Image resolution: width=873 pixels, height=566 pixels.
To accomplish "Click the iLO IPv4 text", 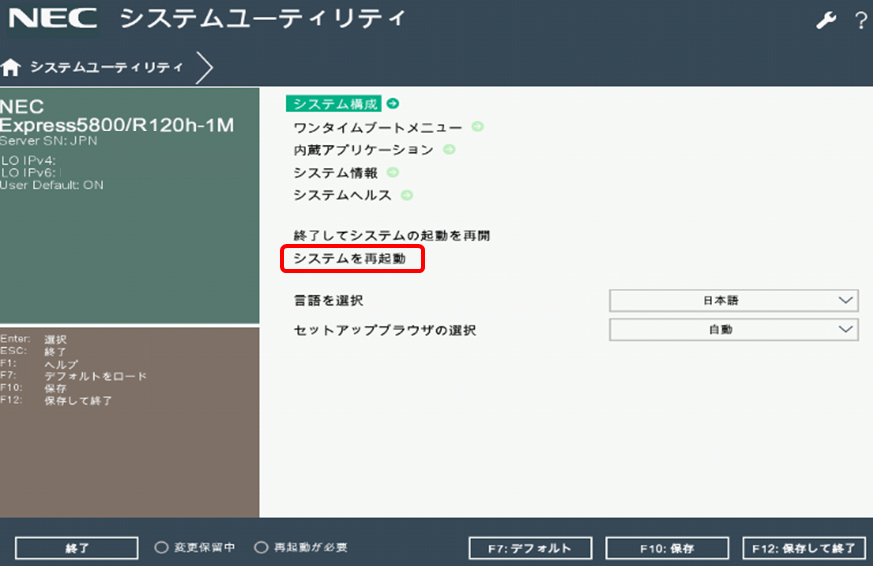I will pos(28,161).
